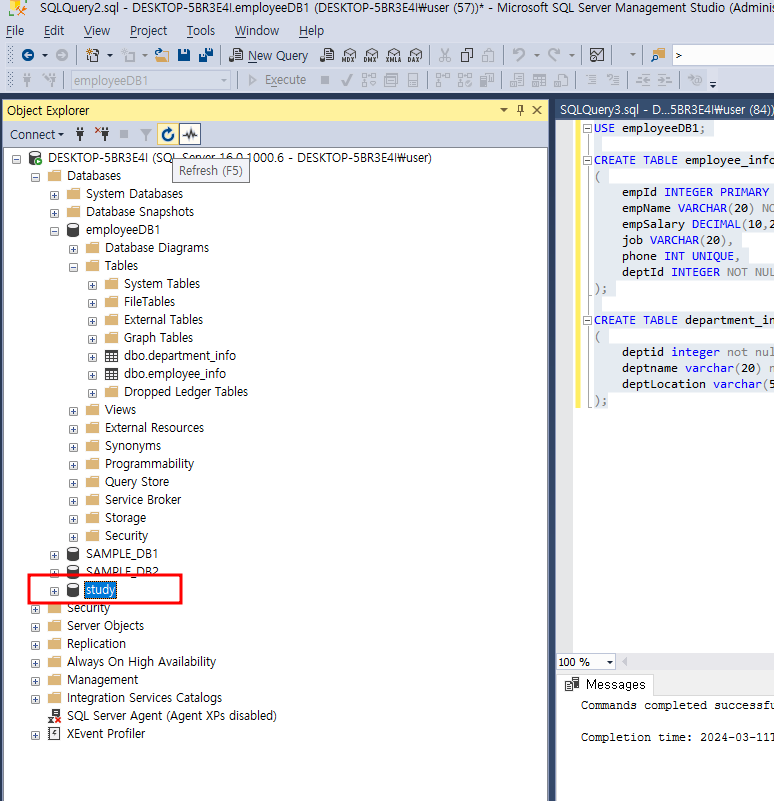This screenshot has width=774, height=801.
Task: Open an Analysis Services MDX query
Action: click(349, 55)
